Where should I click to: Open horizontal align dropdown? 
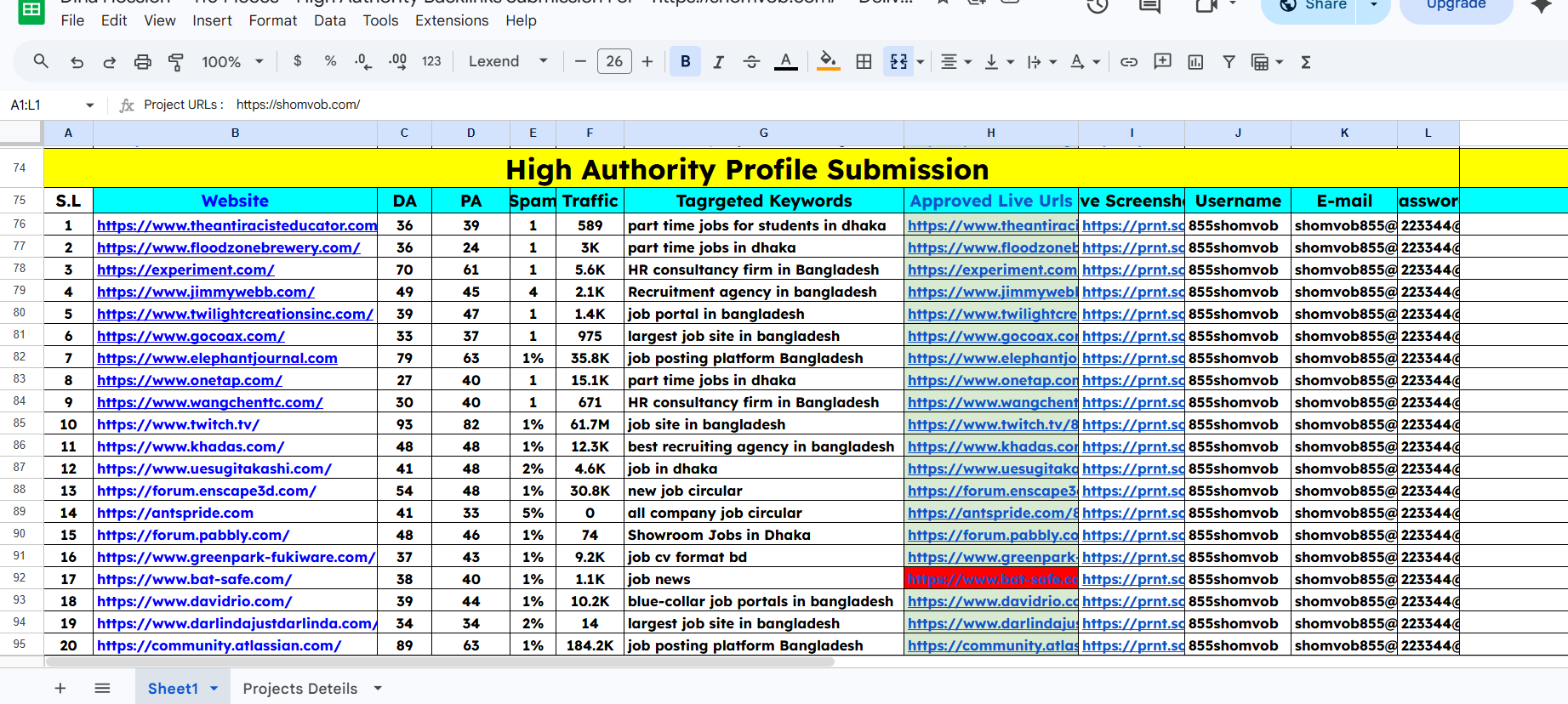[x=956, y=61]
